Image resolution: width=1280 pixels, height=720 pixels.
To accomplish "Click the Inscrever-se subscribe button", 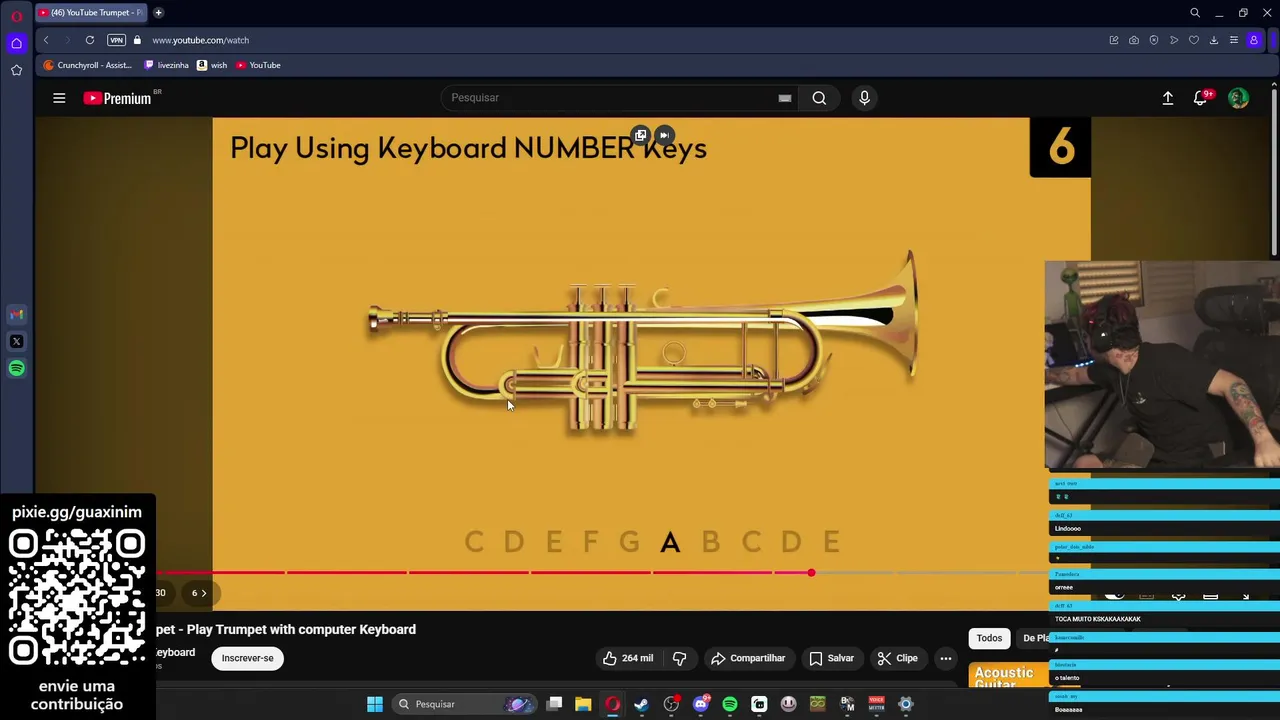I will [248, 658].
